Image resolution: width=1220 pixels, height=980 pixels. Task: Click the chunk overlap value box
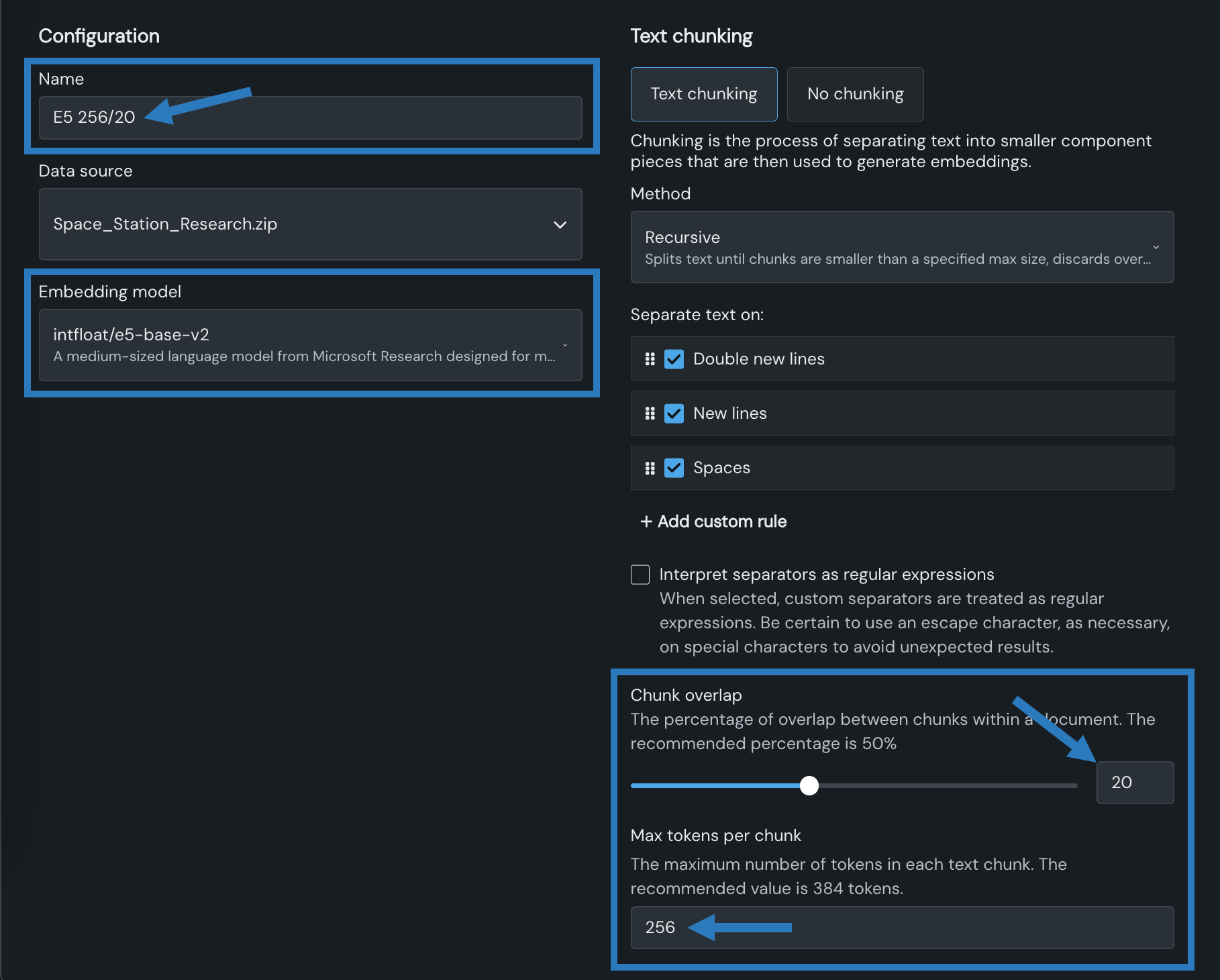point(1134,783)
